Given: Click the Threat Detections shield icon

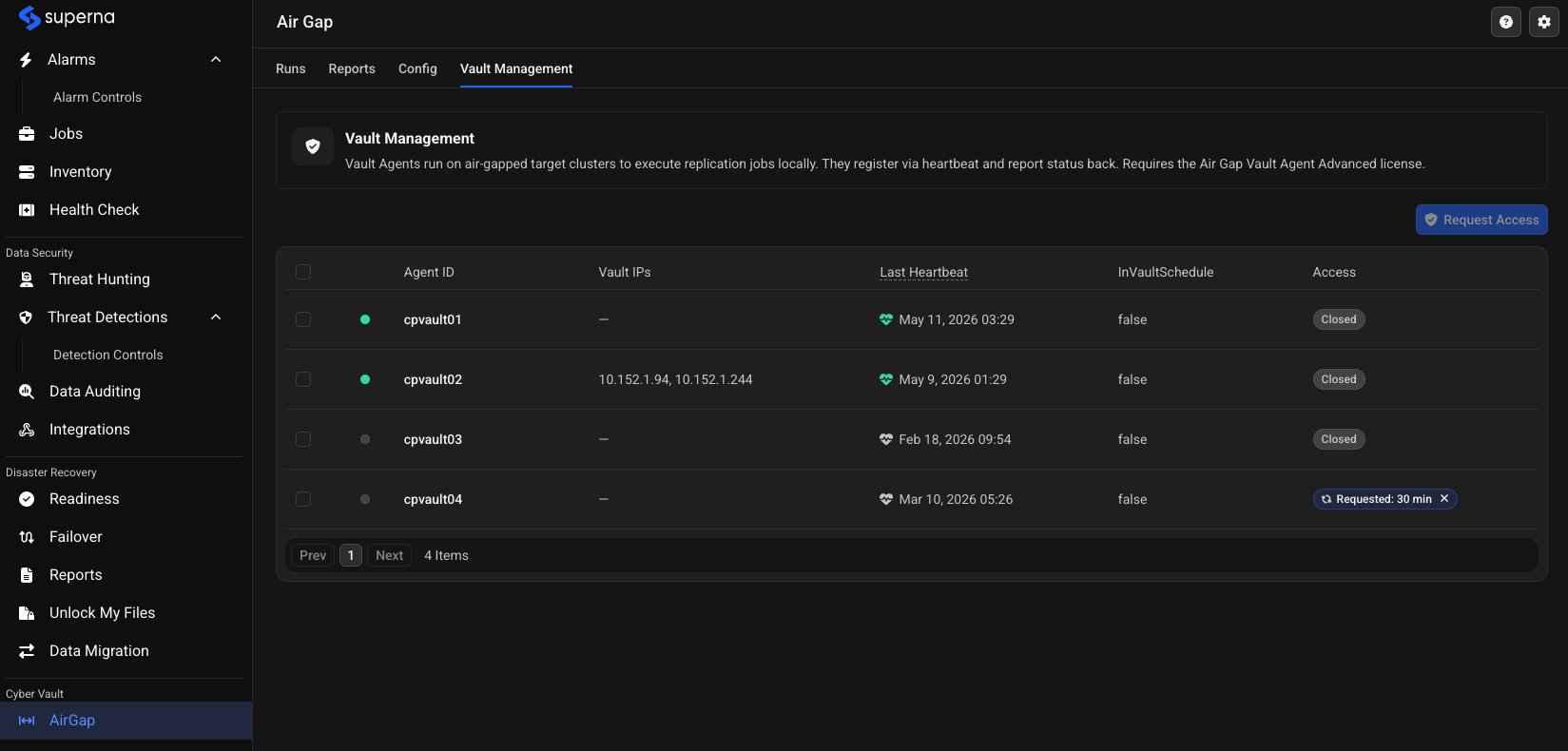Looking at the screenshot, I should pos(26,318).
